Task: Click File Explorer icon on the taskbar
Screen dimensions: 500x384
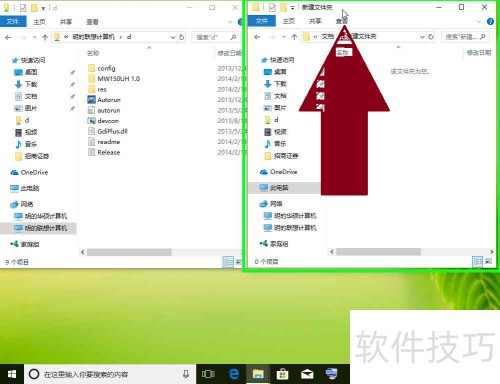Action: [x=258, y=374]
